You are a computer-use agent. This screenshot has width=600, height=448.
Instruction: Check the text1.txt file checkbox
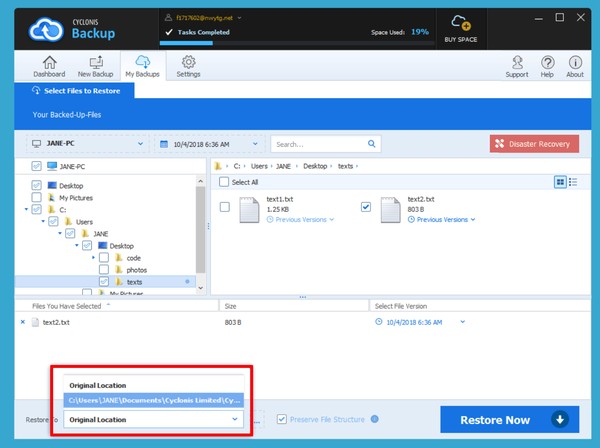pyautogui.click(x=225, y=207)
